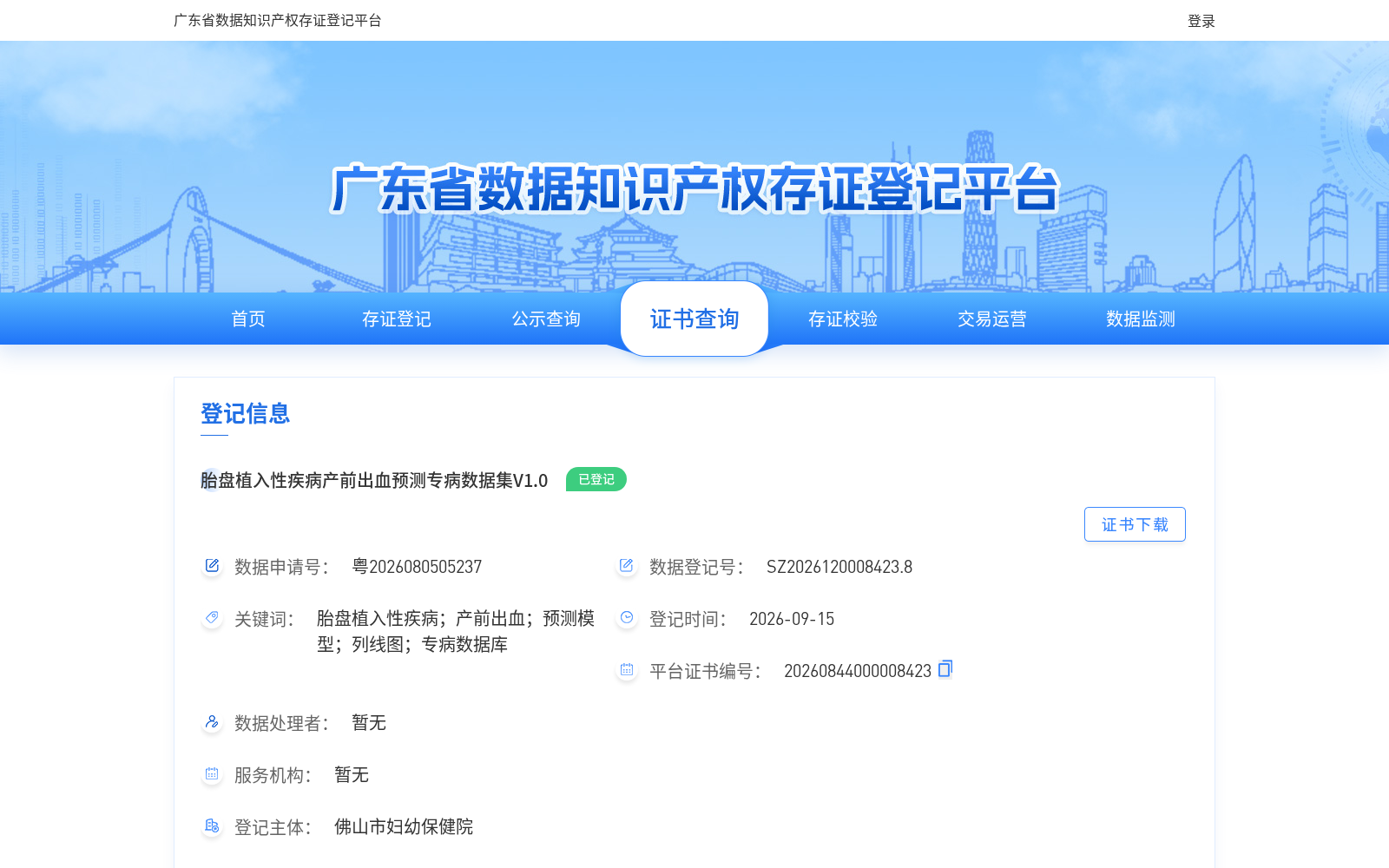This screenshot has height=868, width=1389.
Task: Click the calendar icon beside 平台证书编号
Action: click(x=627, y=670)
